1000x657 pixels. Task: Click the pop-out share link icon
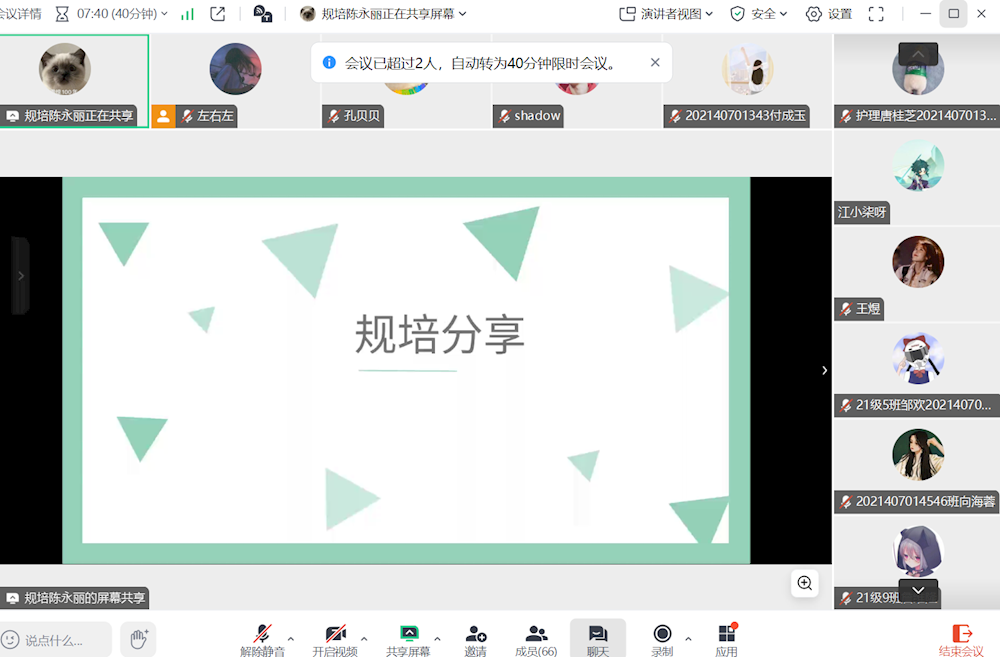pos(217,14)
